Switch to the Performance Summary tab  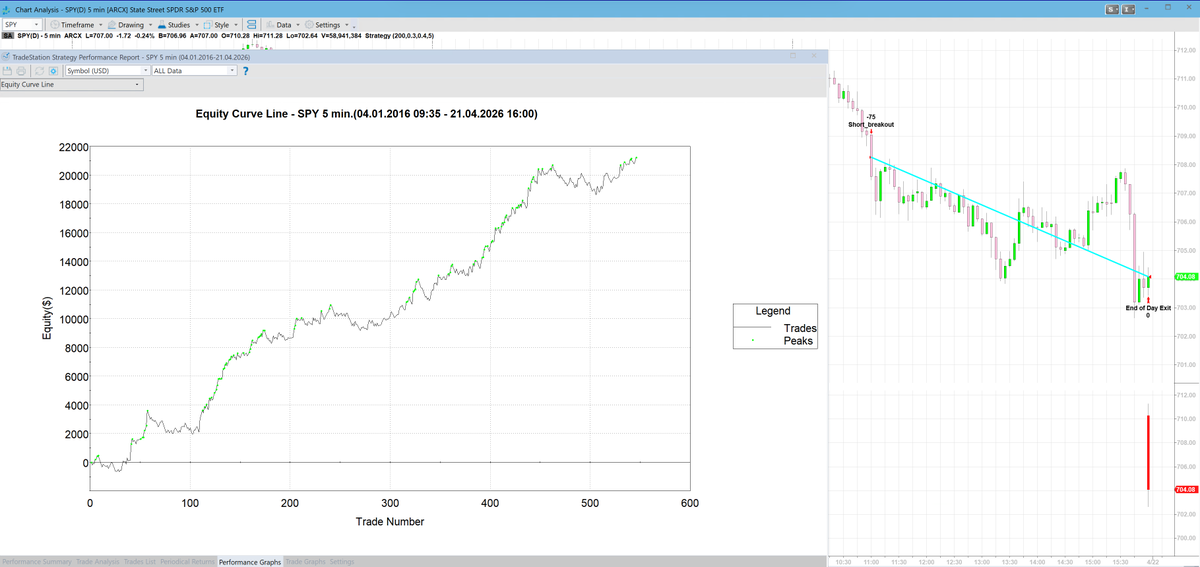pos(36,562)
